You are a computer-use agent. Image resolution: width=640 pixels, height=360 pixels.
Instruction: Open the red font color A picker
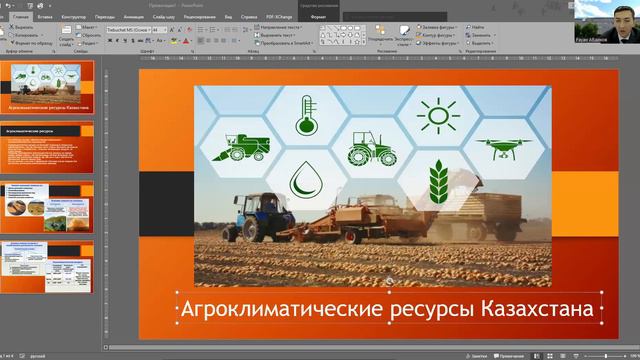coord(186,41)
